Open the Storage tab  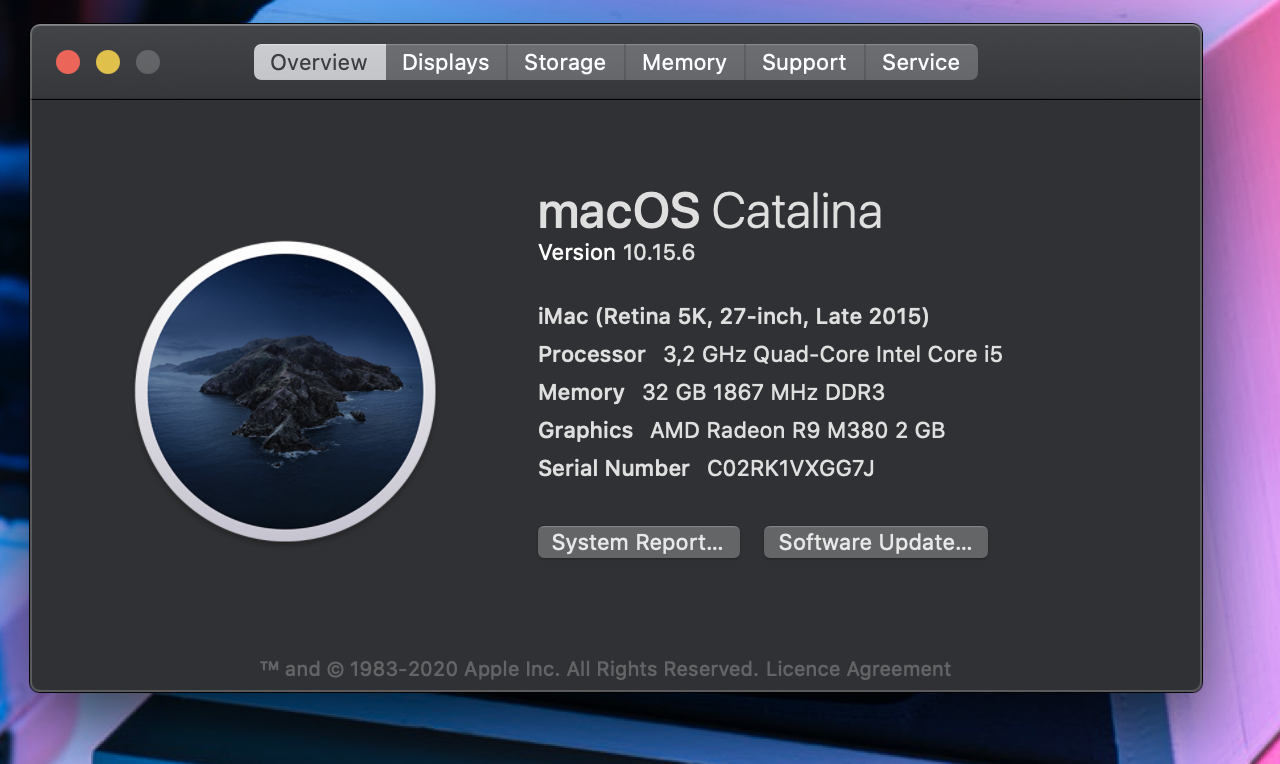(x=565, y=62)
